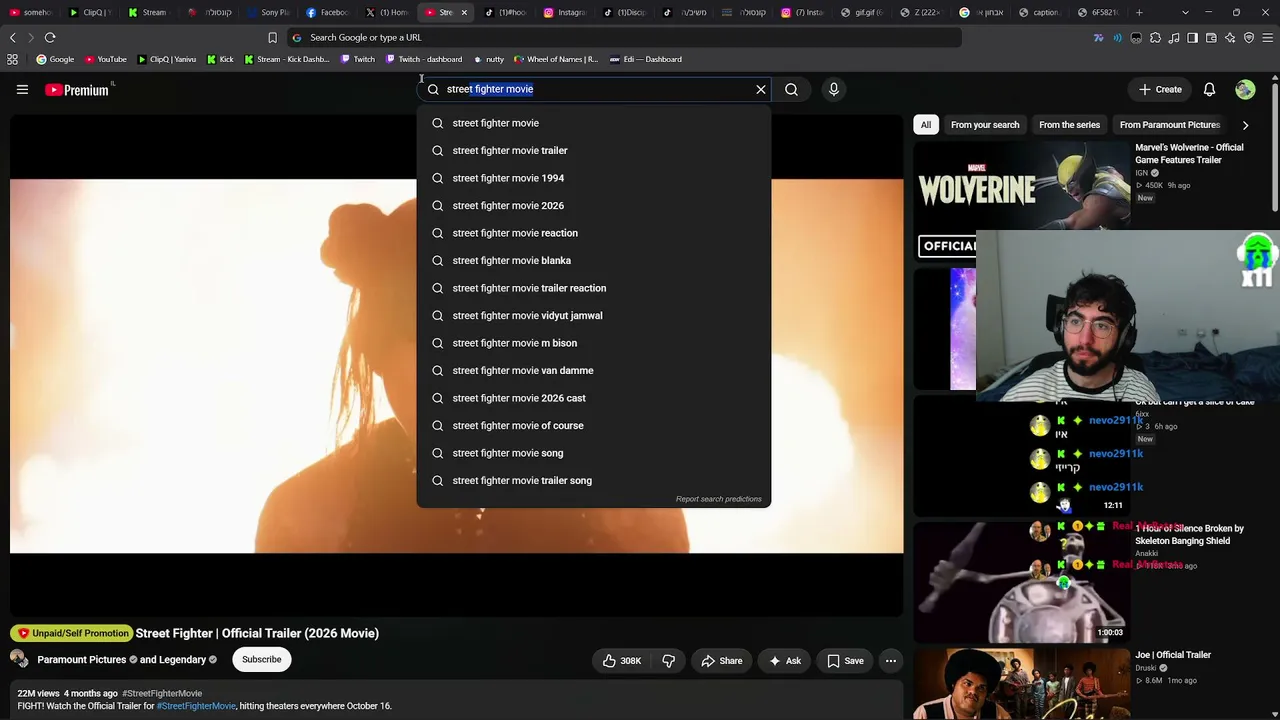Submit search with the magnifier button
This screenshot has height=720, width=1280.
coord(791,89)
